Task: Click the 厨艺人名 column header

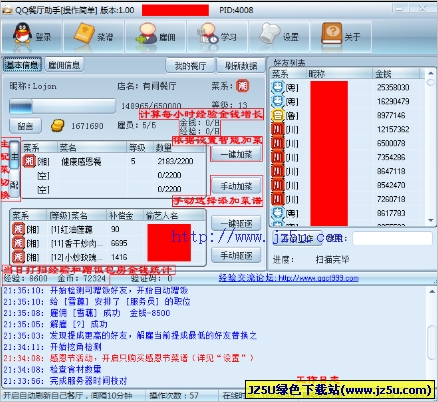Action: (x=174, y=215)
